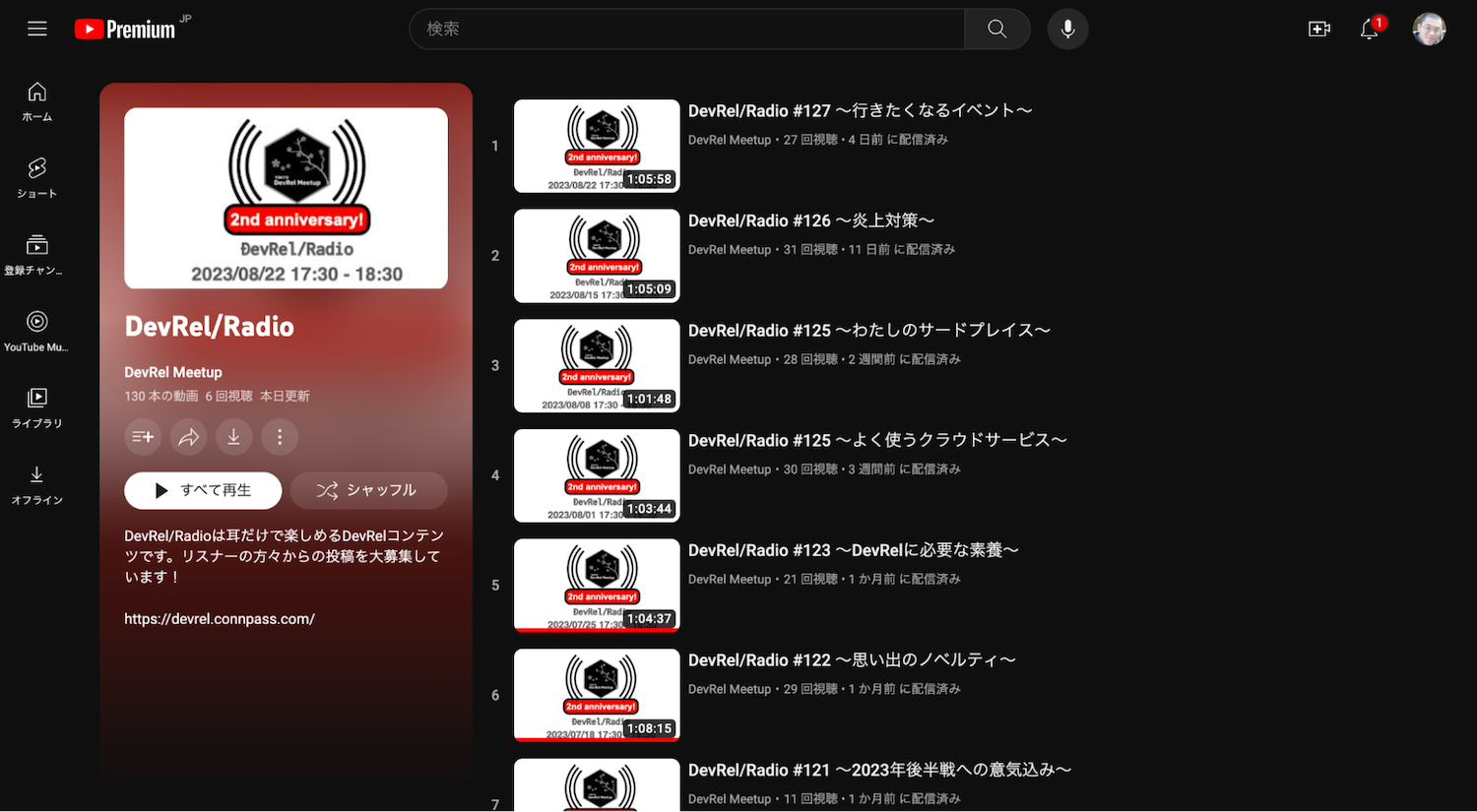The height and width of the screenshot is (812, 1477).
Task: Open title #125 ～わたしのサードプレイス～
Action: coord(869,331)
